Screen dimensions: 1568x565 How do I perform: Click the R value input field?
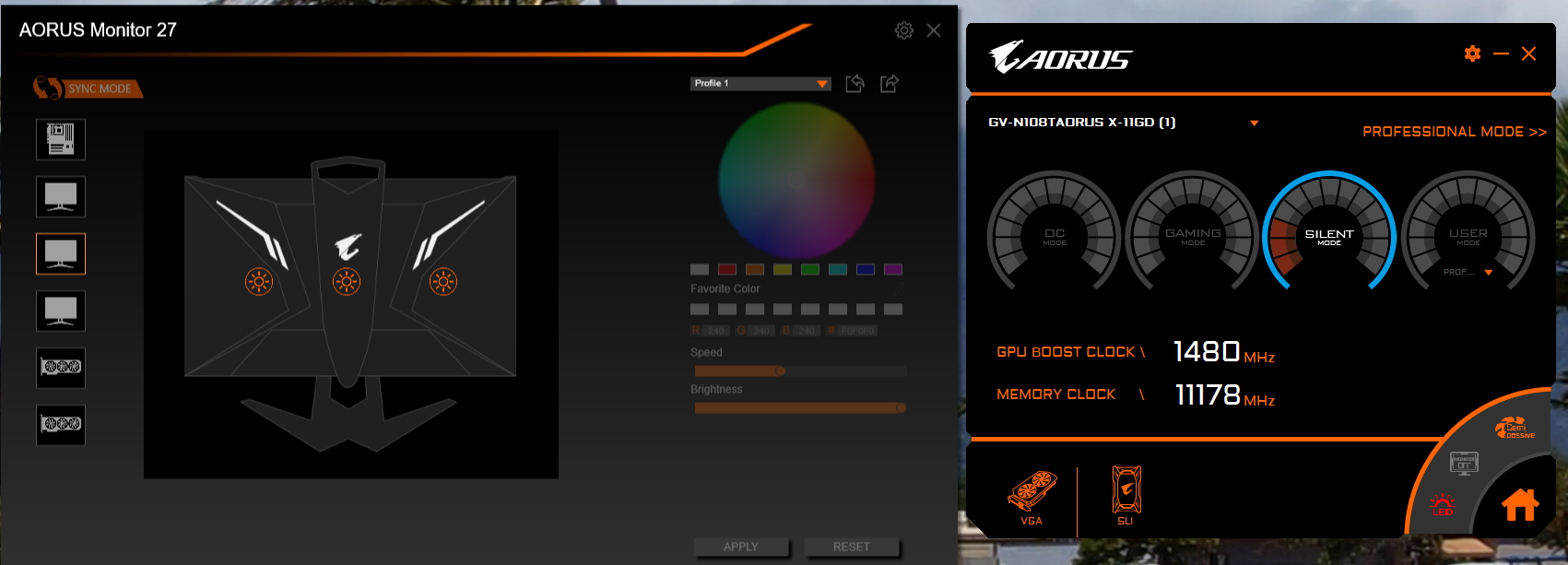(716, 331)
